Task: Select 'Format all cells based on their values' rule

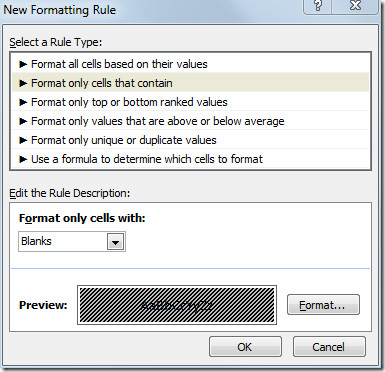Action: 191,64
